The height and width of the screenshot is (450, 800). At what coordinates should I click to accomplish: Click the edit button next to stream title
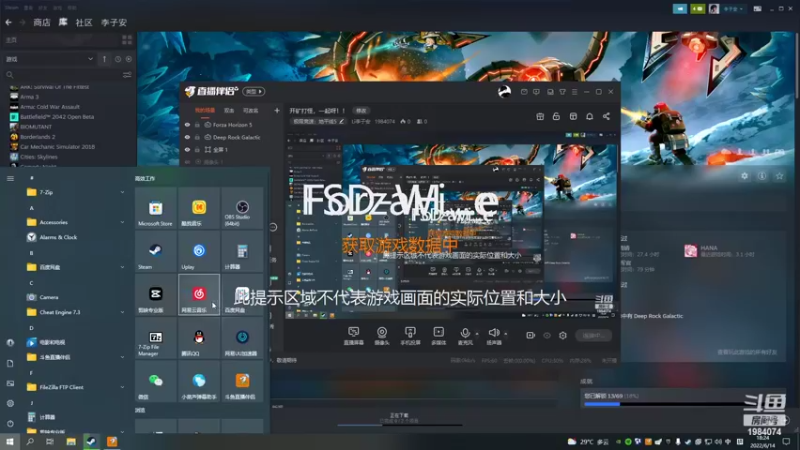[x=361, y=111]
